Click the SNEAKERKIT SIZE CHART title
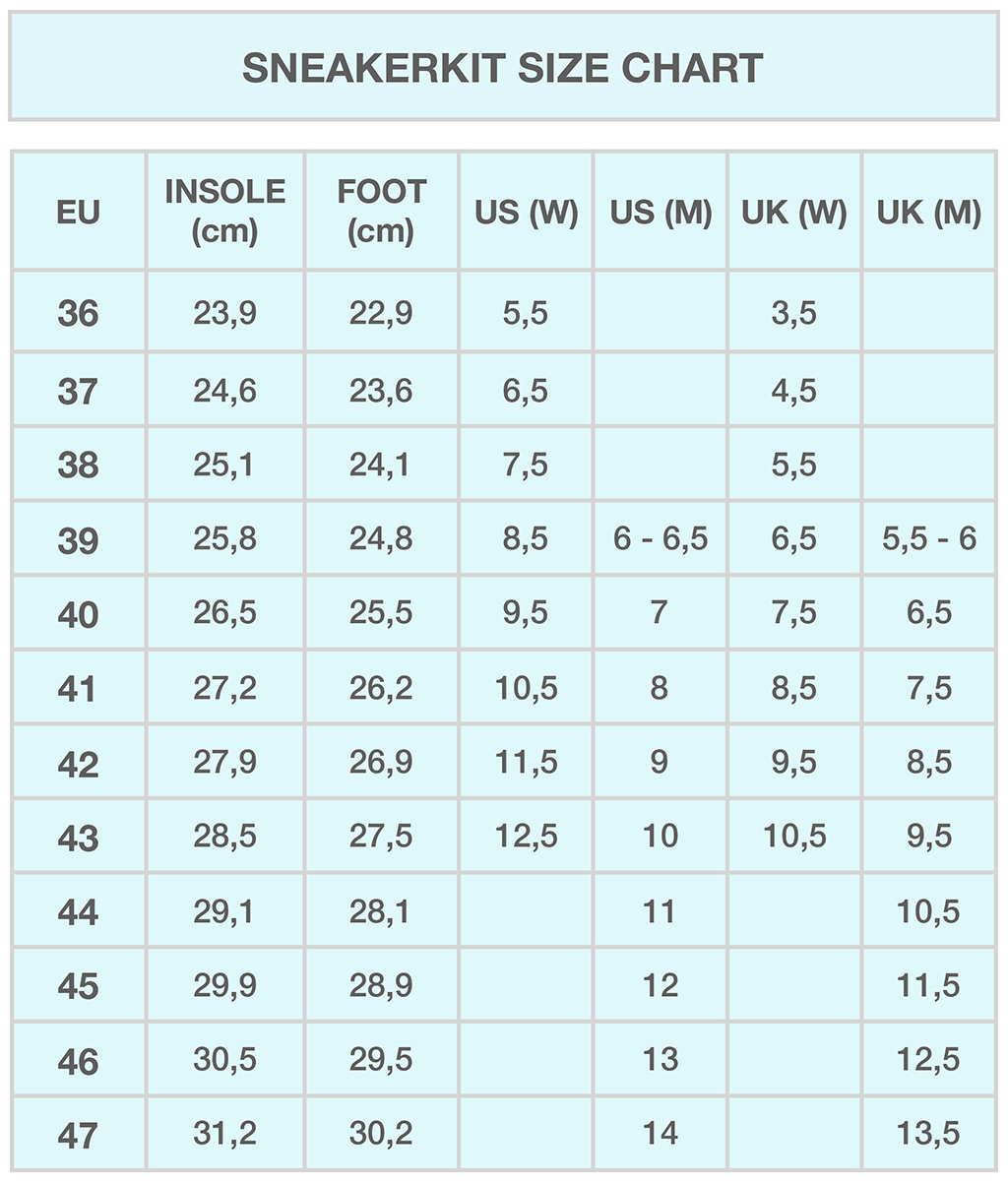1008x1183 pixels. 503,68
